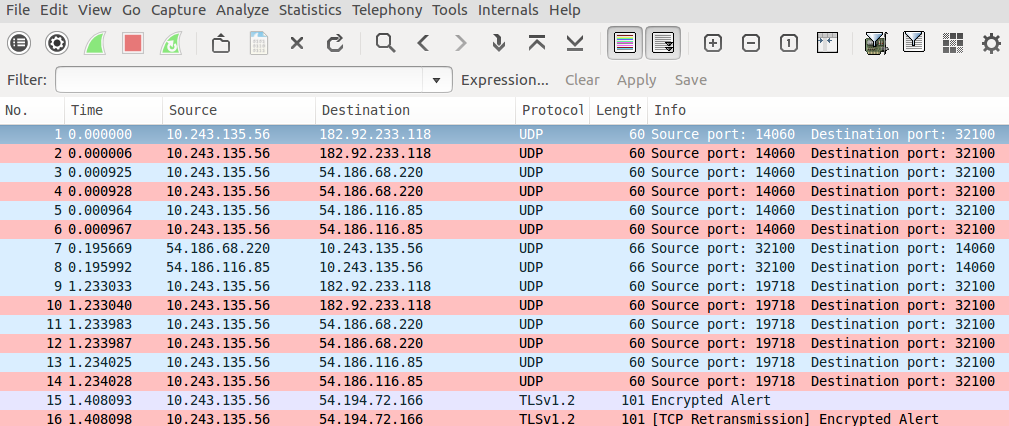Screen dimensions: 1009x426
Task: Open the Go menu
Action: point(131,10)
